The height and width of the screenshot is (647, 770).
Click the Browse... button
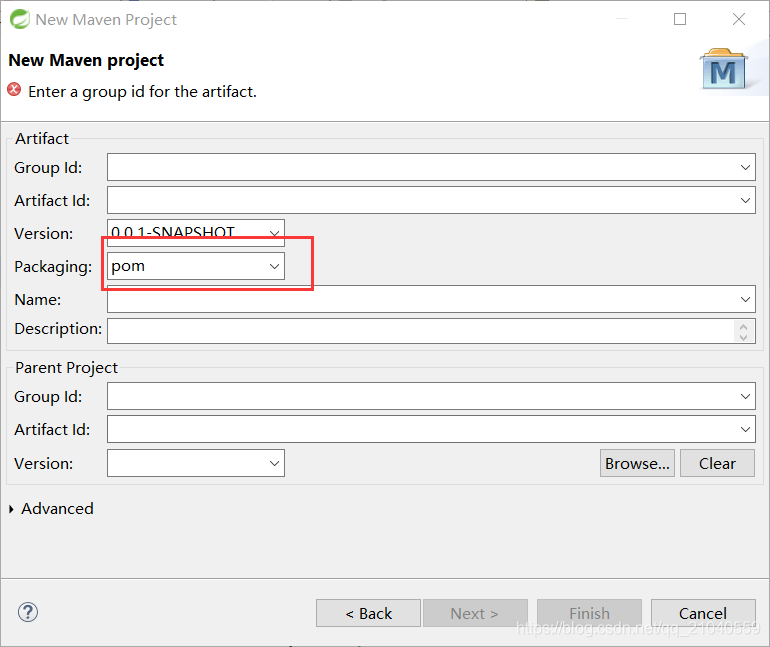point(637,463)
